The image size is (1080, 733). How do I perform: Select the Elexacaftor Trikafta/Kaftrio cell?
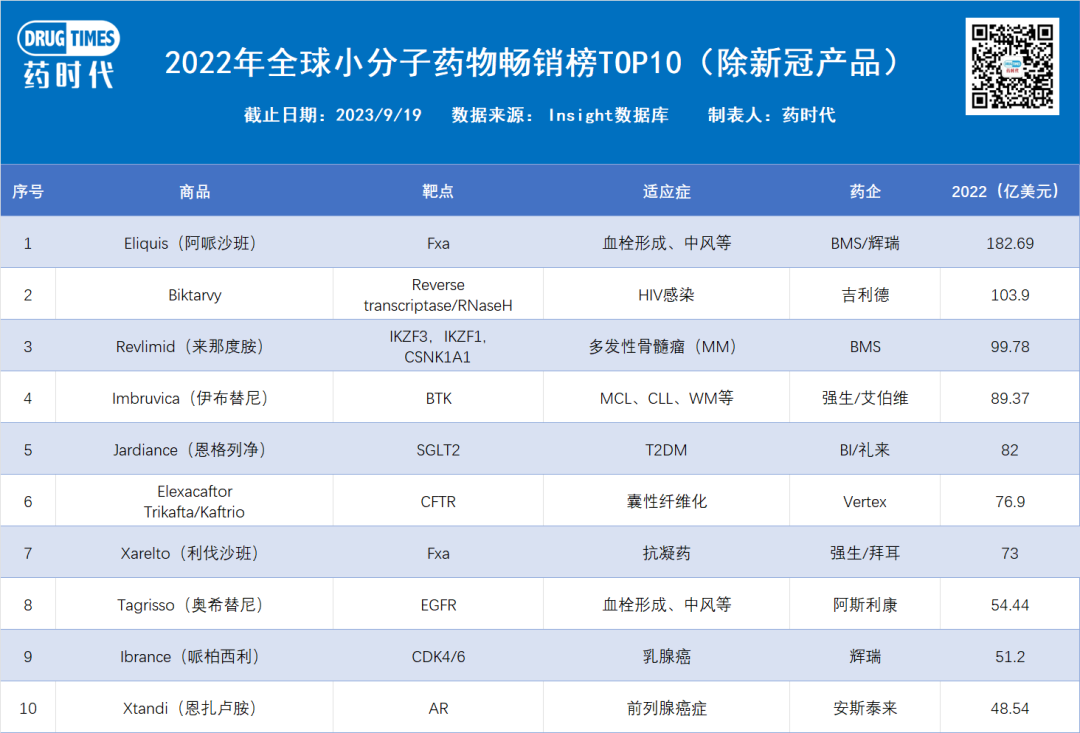(x=194, y=501)
